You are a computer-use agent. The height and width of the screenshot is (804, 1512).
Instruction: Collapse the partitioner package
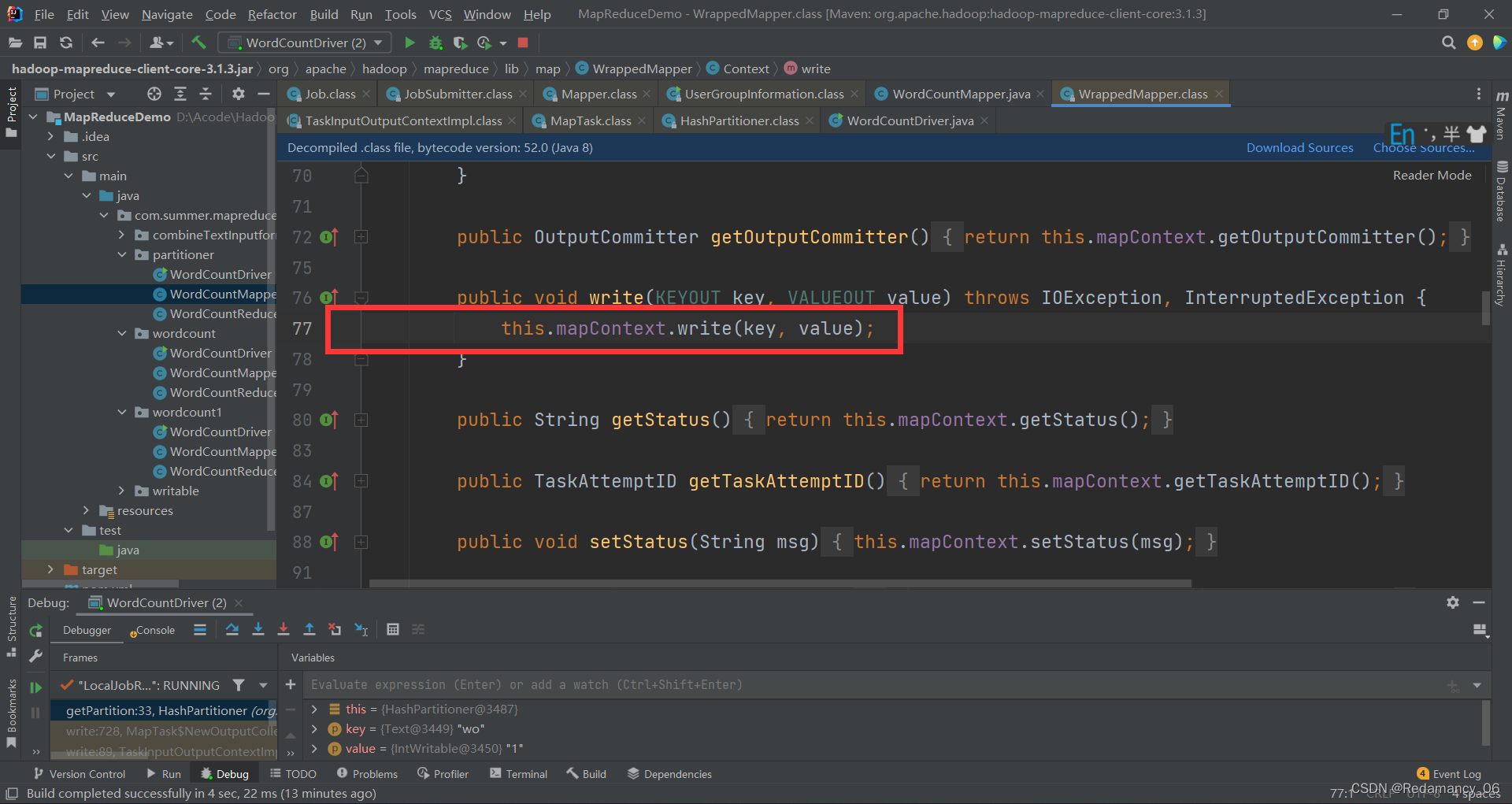121,254
